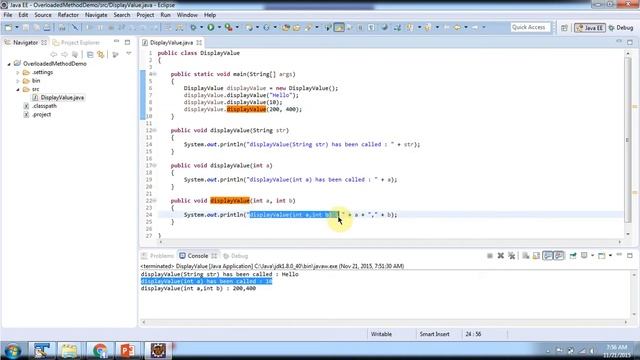Close the DisplayValue.java editor tab
This screenshot has width=640, height=360.
click(199, 42)
